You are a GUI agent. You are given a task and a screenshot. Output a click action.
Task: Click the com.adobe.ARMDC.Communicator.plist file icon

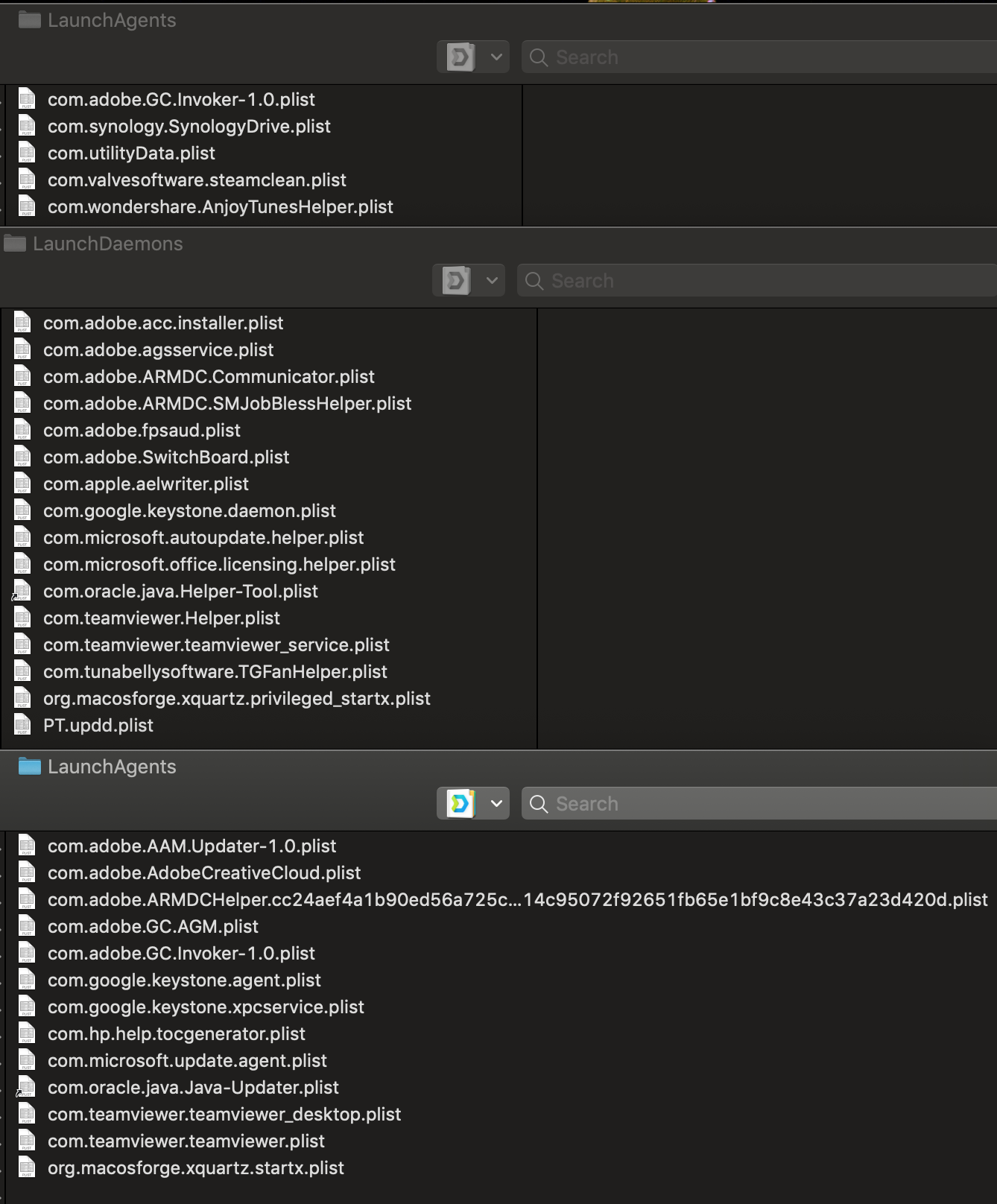click(22, 376)
